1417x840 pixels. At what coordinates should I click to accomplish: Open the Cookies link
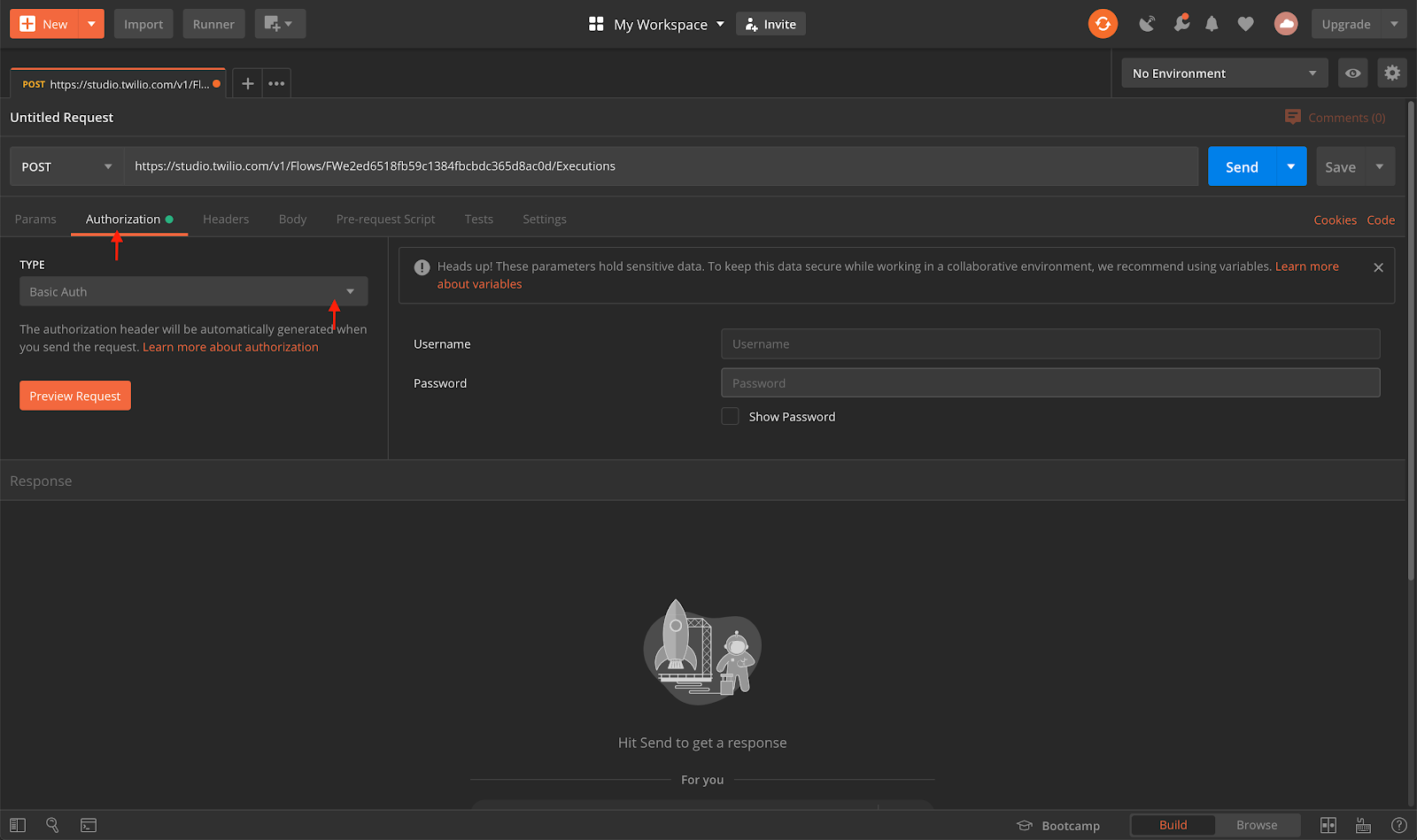click(1335, 220)
